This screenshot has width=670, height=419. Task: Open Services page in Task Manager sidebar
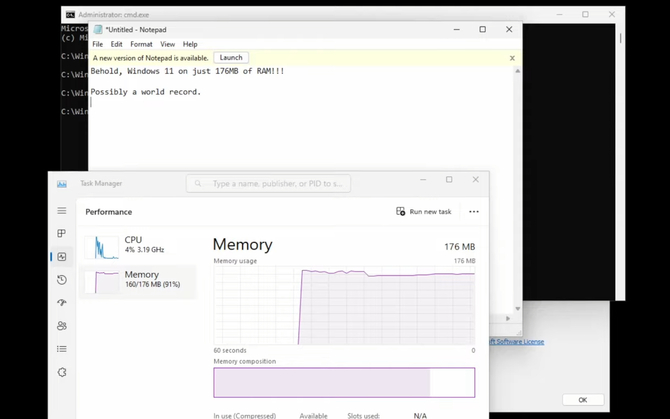(62, 372)
